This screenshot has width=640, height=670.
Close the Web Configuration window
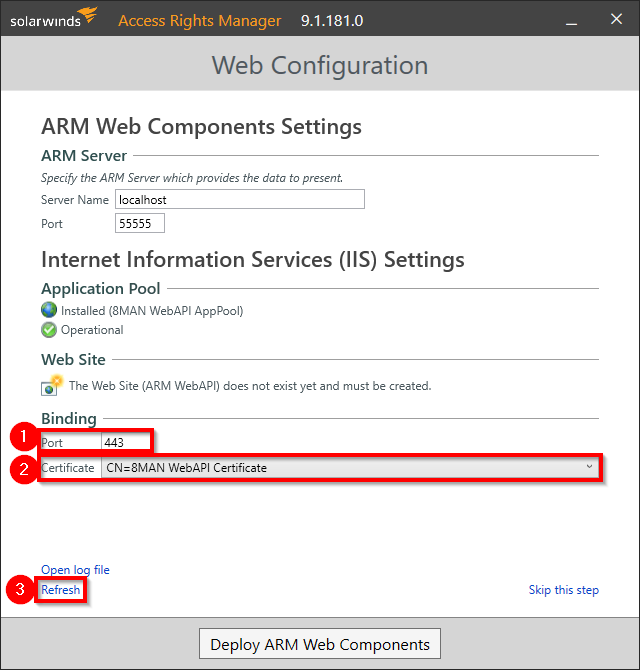(x=616, y=19)
